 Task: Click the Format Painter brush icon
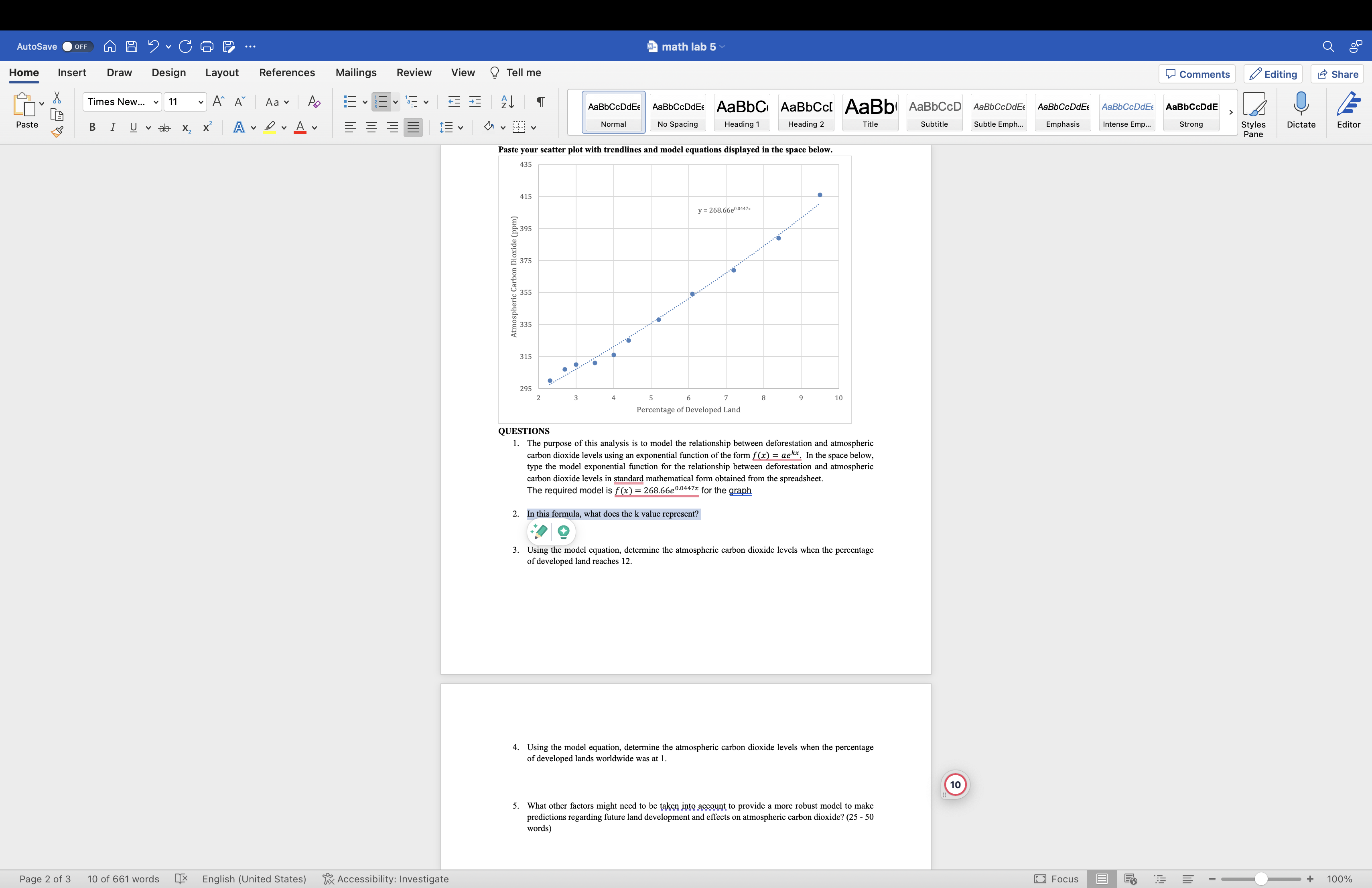coord(57,132)
